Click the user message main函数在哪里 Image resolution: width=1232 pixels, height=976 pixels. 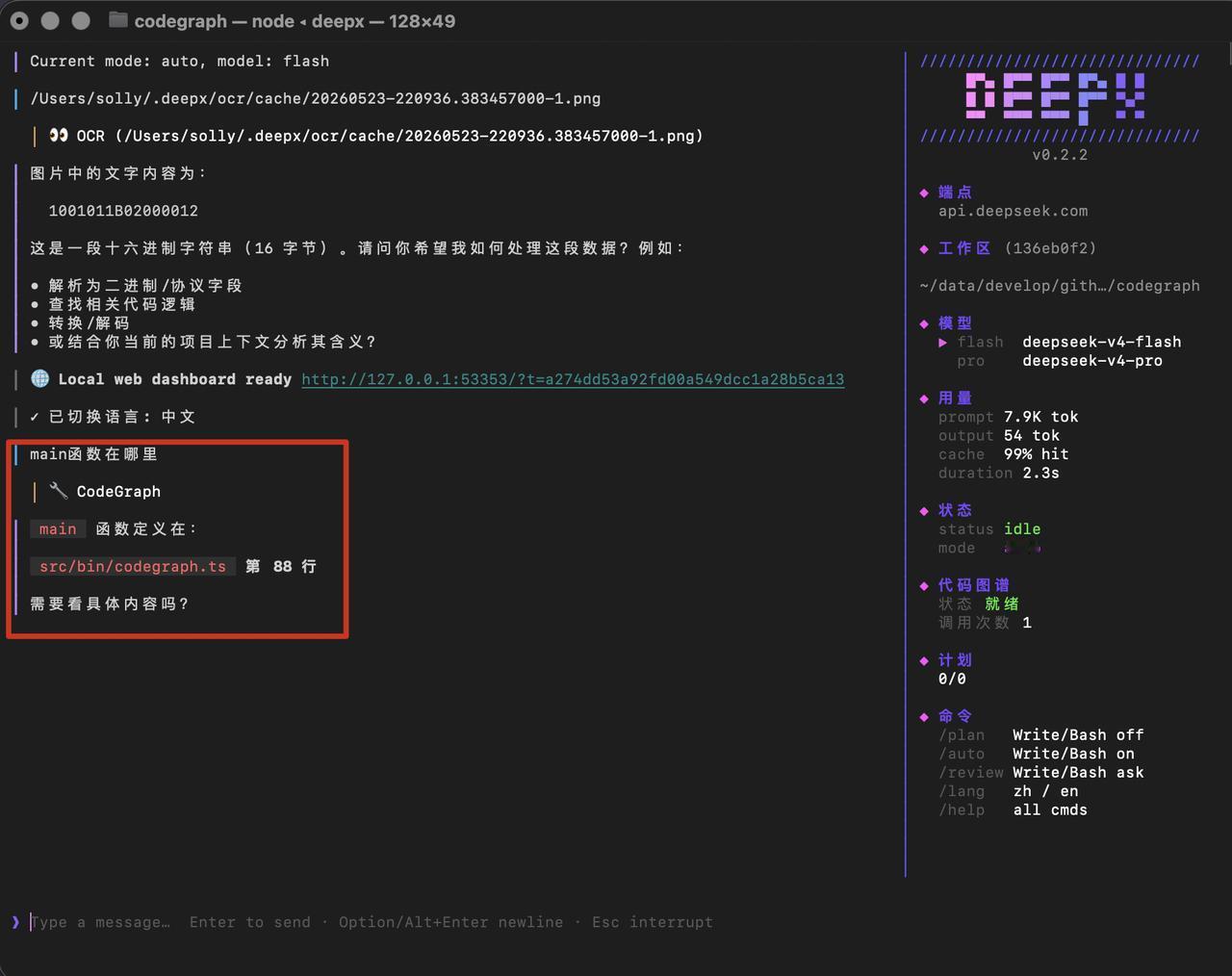[x=93, y=454]
